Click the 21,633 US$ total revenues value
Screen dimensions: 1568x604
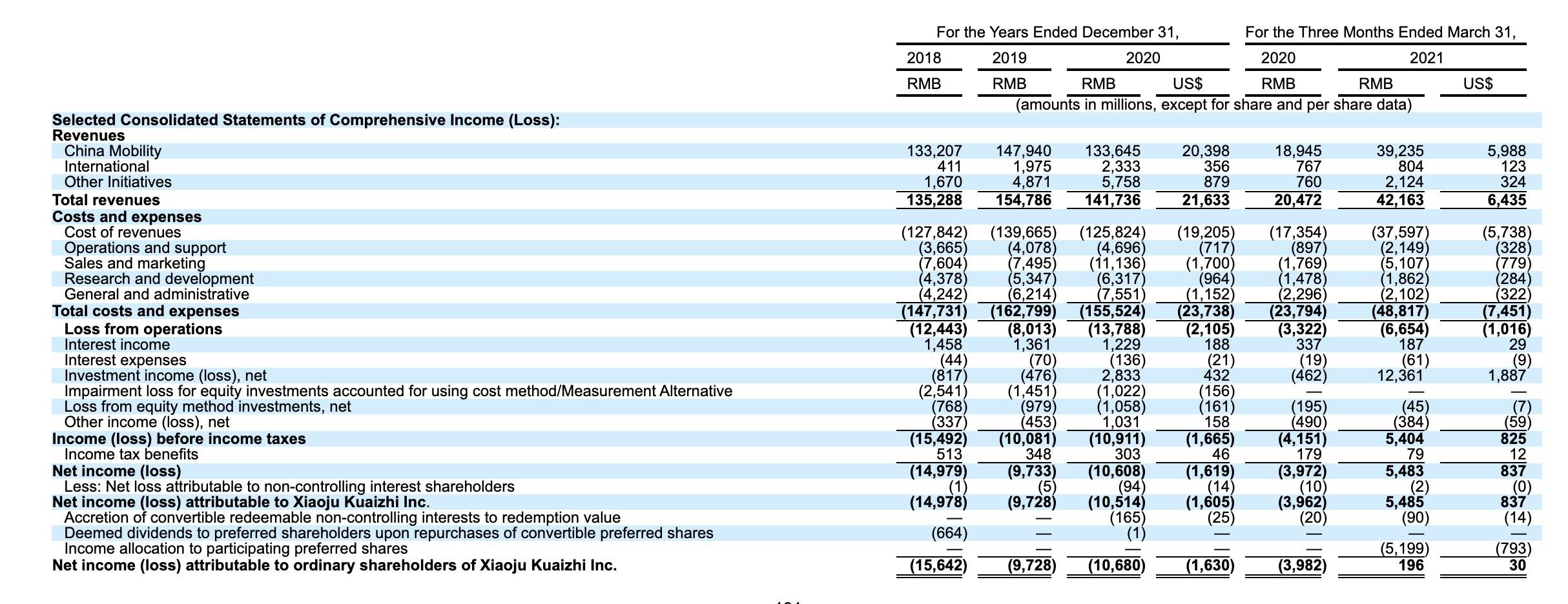pyautogui.click(x=1206, y=200)
